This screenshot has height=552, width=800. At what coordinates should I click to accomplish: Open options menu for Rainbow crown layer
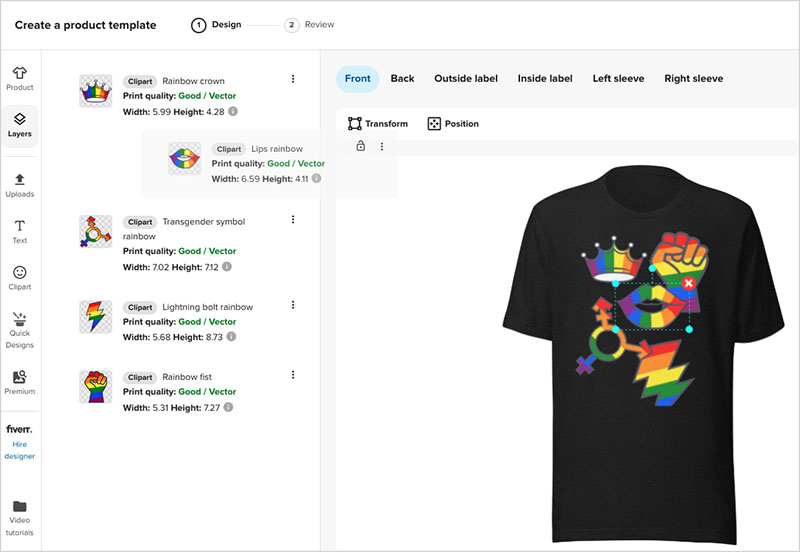tap(293, 79)
